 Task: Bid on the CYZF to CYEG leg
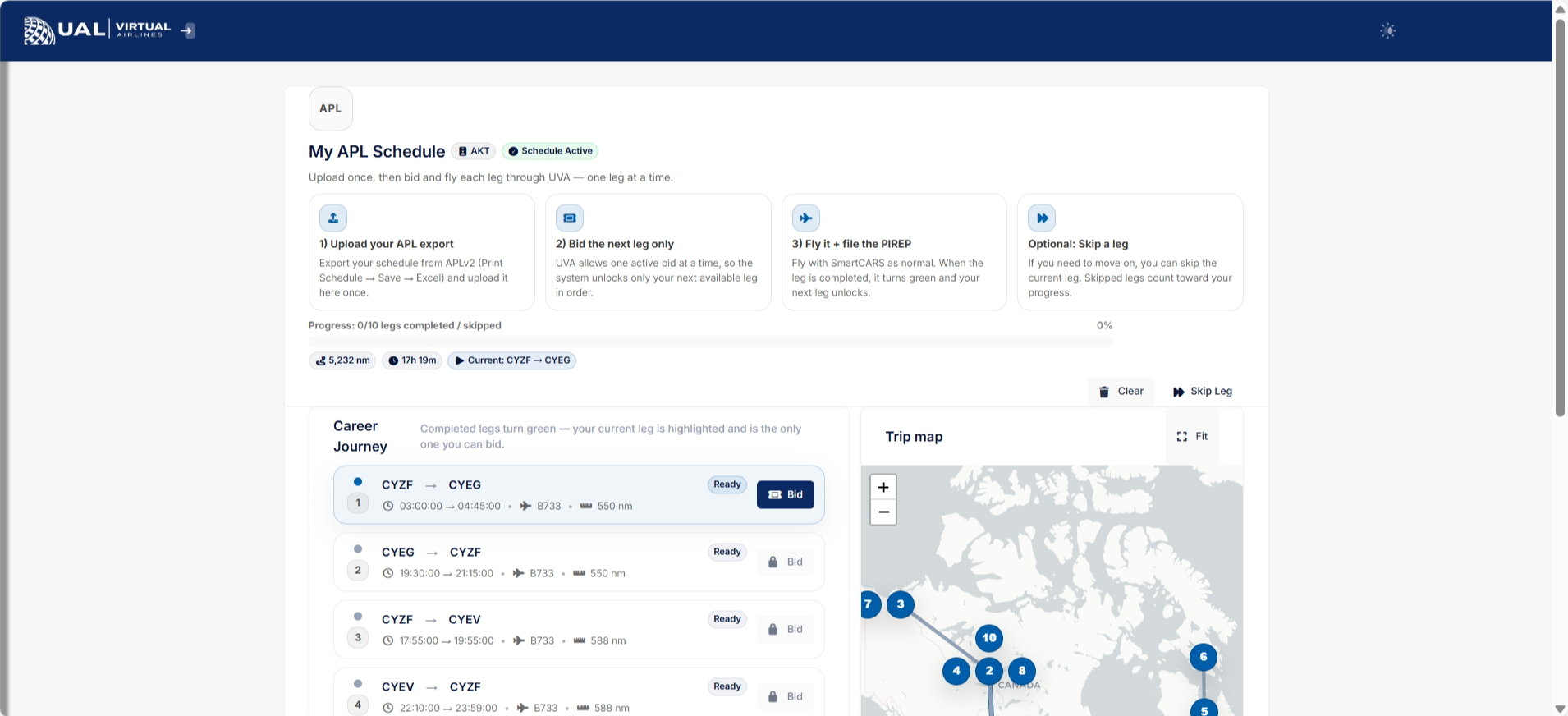(x=785, y=494)
